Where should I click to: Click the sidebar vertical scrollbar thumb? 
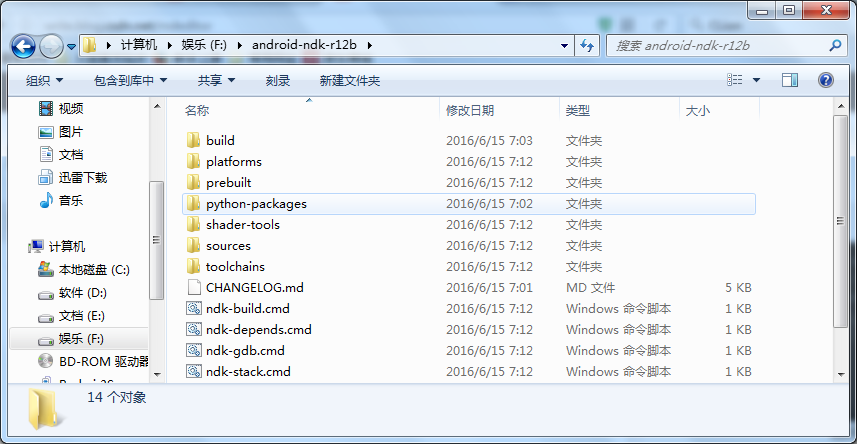[x=157, y=240]
